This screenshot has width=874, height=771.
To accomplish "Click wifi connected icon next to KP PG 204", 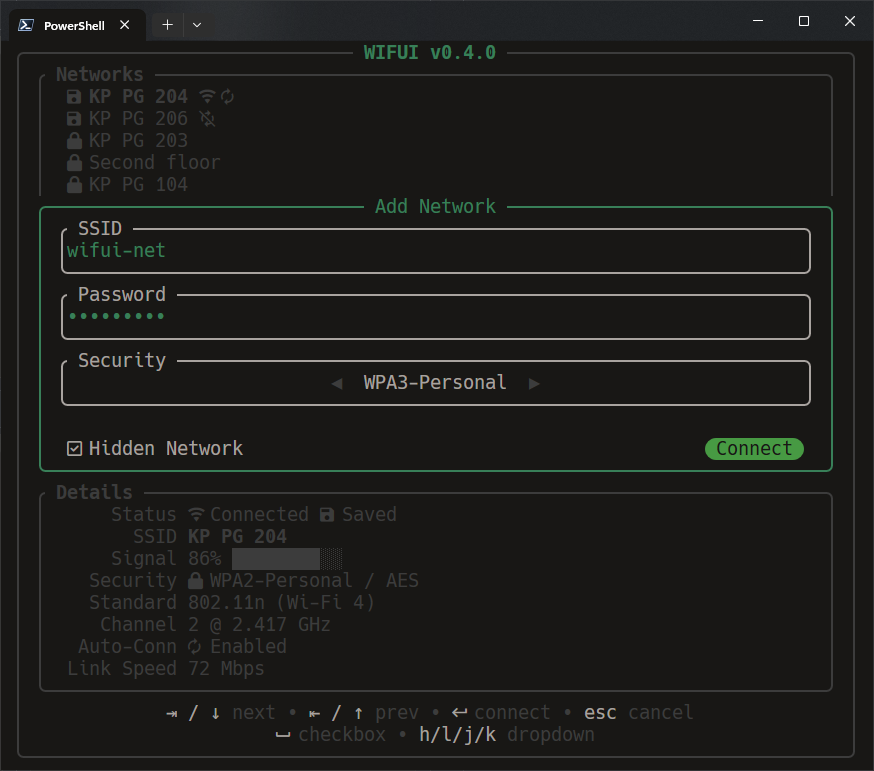I will (207, 96).
